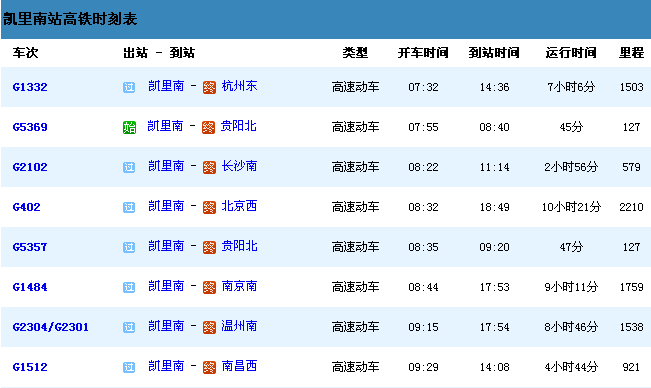Image resolution: width=651 pixels, height=388 pixels.
Task: Click the 过 icon in the G402 row
Action: tap(129, 207)
